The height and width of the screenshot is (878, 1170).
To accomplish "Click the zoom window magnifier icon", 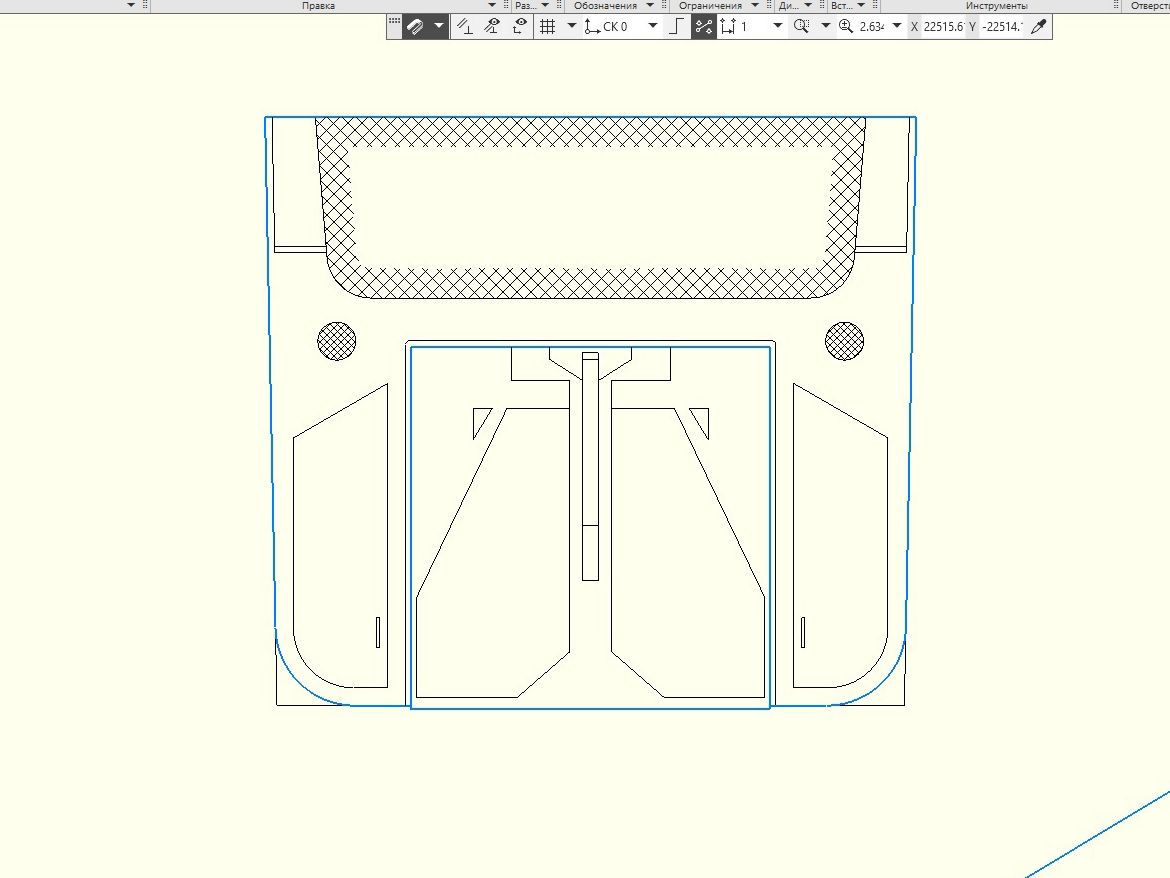I will (x=800, y=27).
